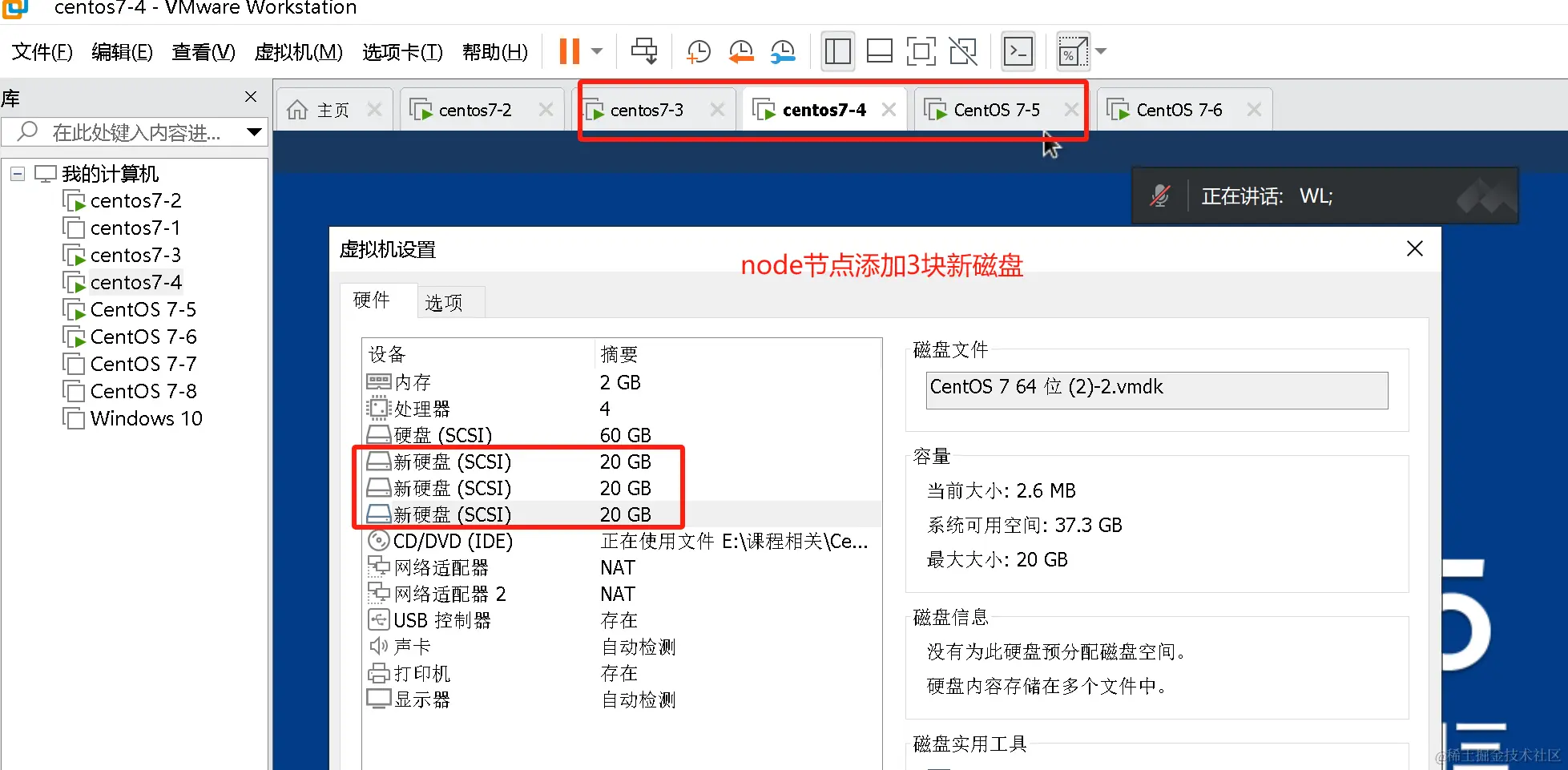Open the stretch display options dropdown arrow

pyautogui.click(x=1101, y=51)
